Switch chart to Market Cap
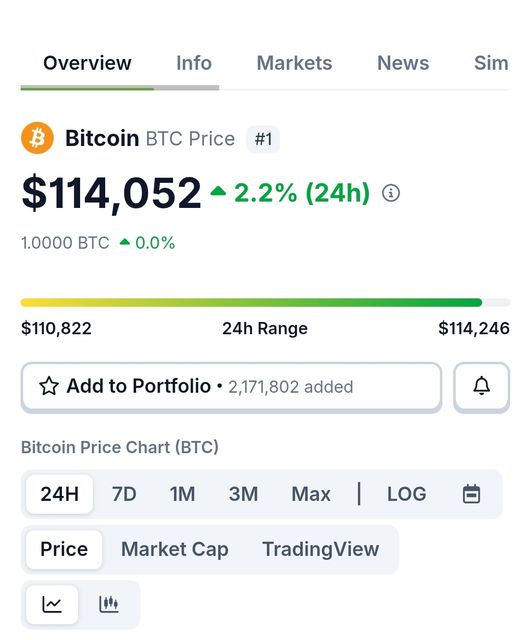The image size is (520, 640). coord(175,549)
